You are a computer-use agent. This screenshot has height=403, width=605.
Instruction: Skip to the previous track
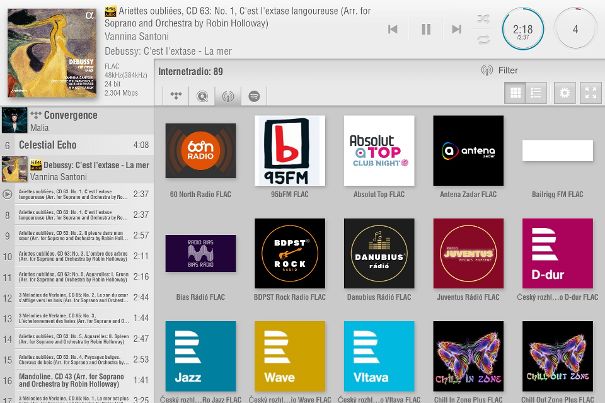[x=392, y=29]
